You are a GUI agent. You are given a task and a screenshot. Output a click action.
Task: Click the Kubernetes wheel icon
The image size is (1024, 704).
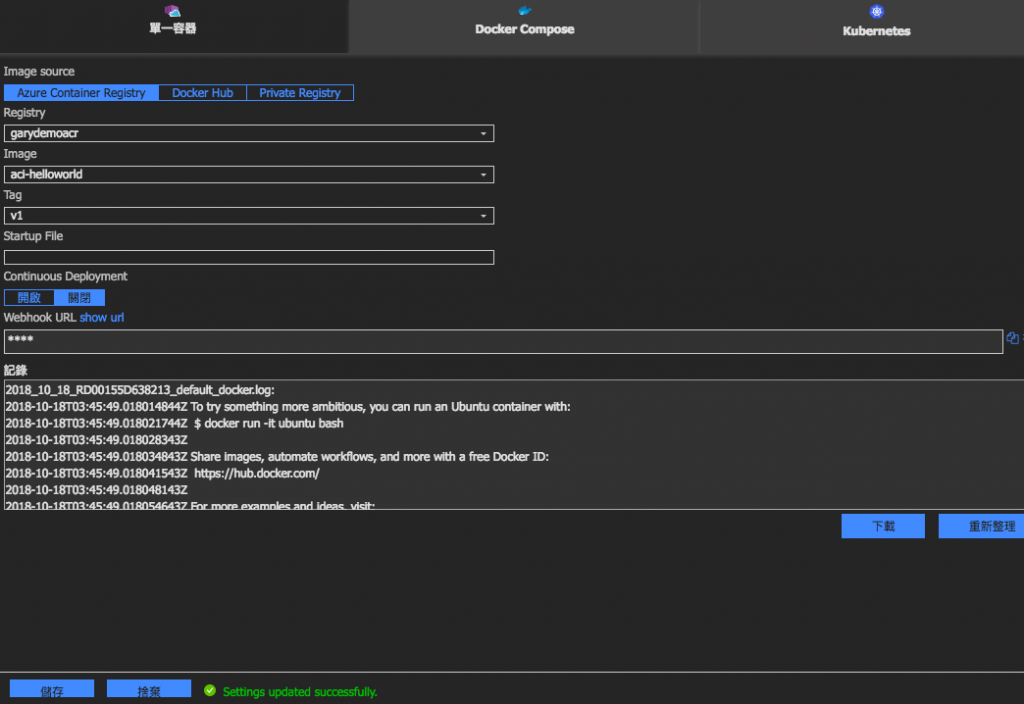876,11
